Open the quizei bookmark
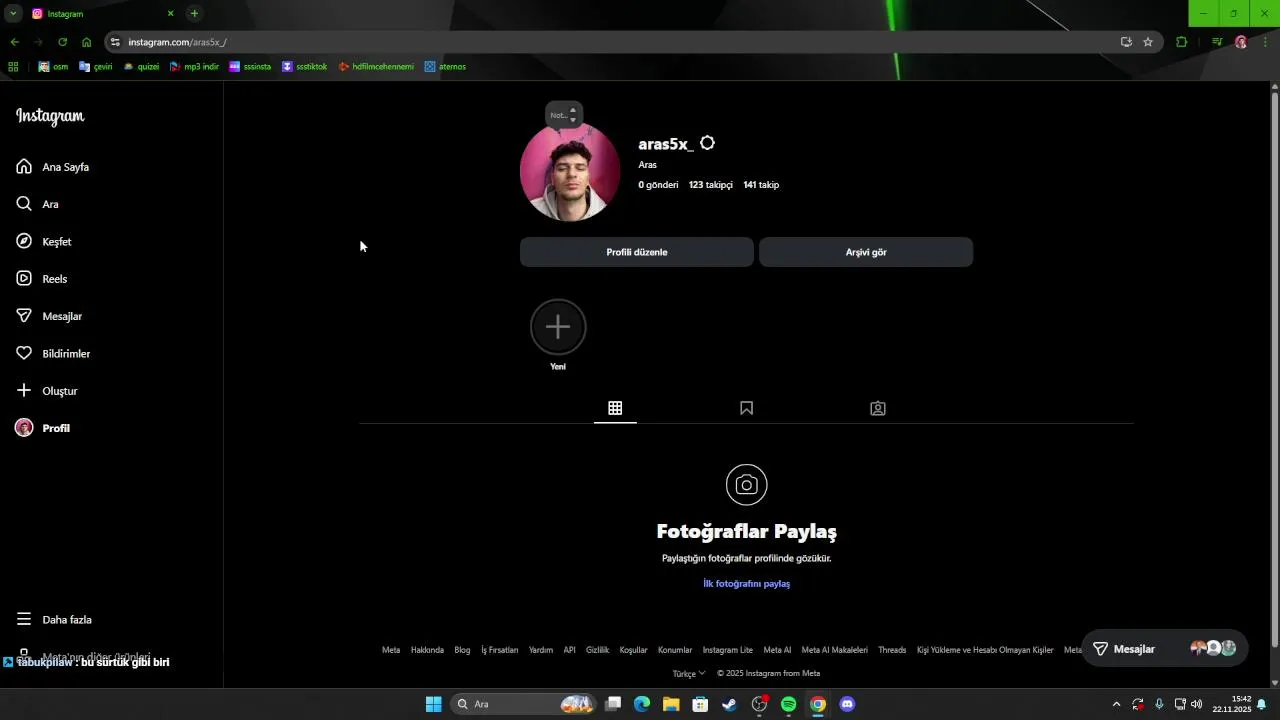The height and width of the screenshot is (720, 1280). 141,67
